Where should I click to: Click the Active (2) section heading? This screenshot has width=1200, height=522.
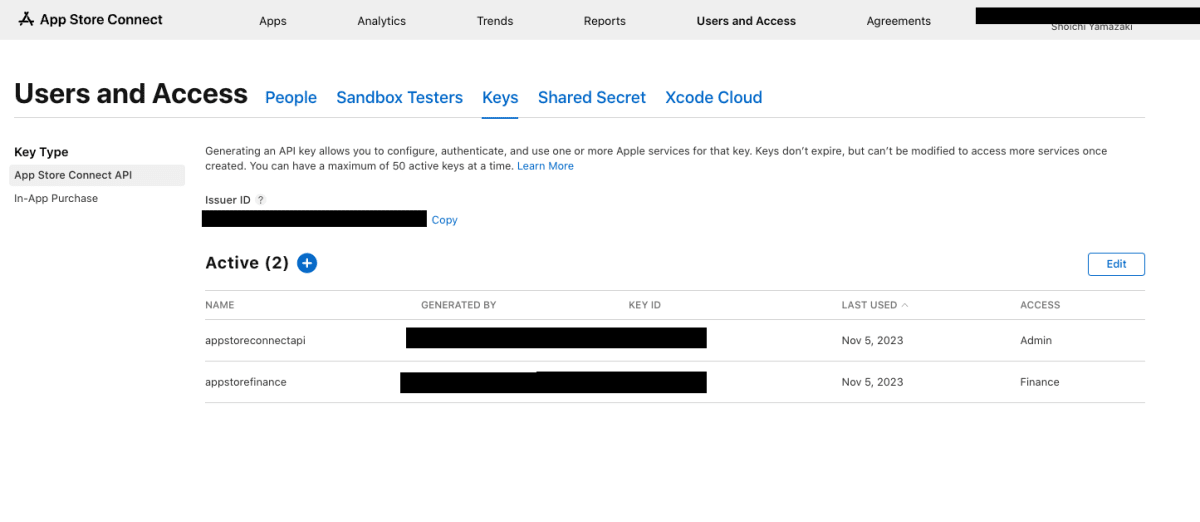point(247,263)
